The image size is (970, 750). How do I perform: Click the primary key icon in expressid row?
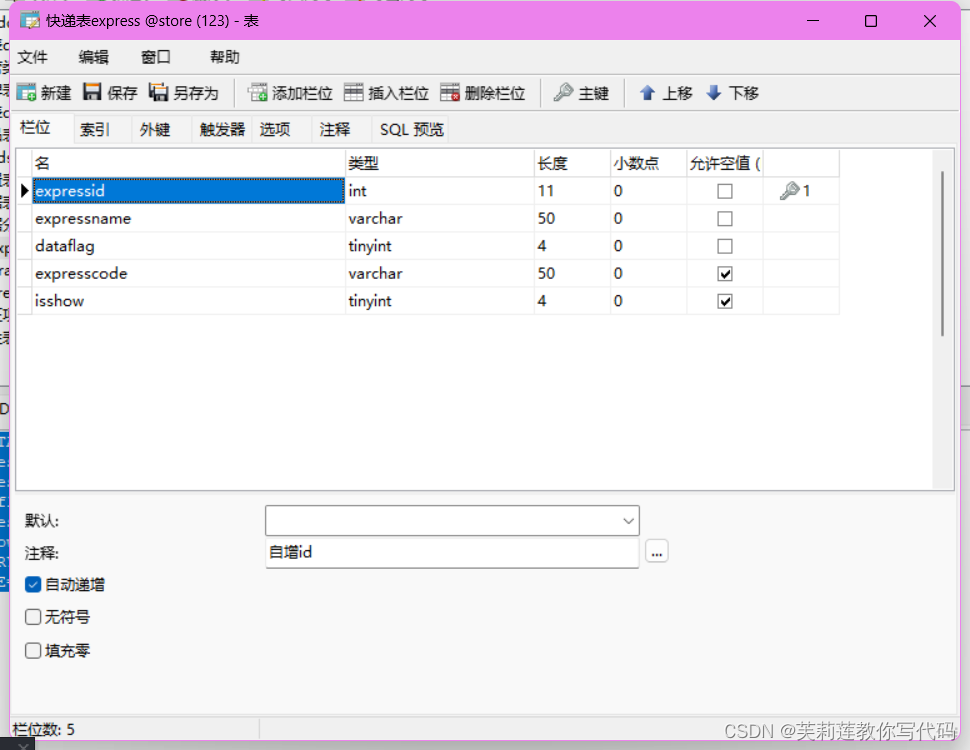[x=789, y=191]
